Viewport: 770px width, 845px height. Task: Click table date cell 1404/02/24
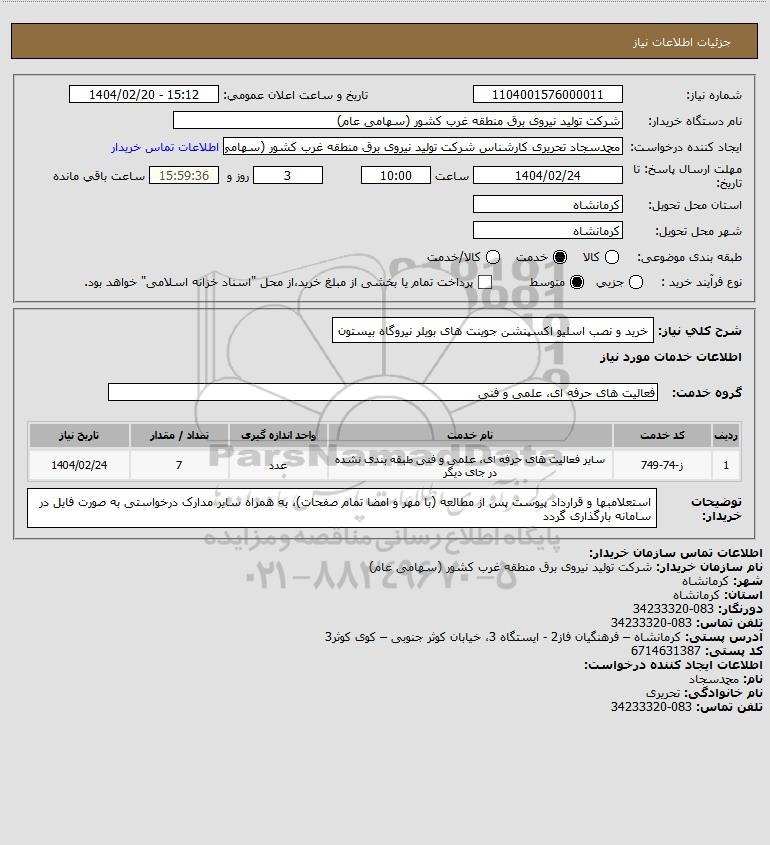[x=79, y=465]
